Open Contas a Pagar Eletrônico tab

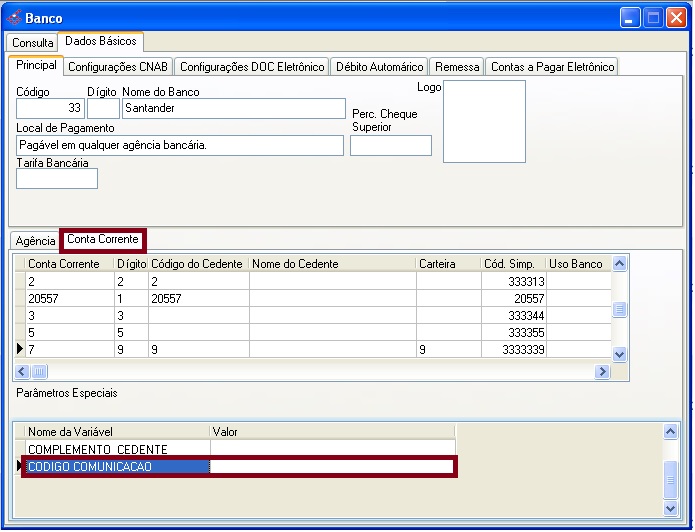click(x=552, y=67)
